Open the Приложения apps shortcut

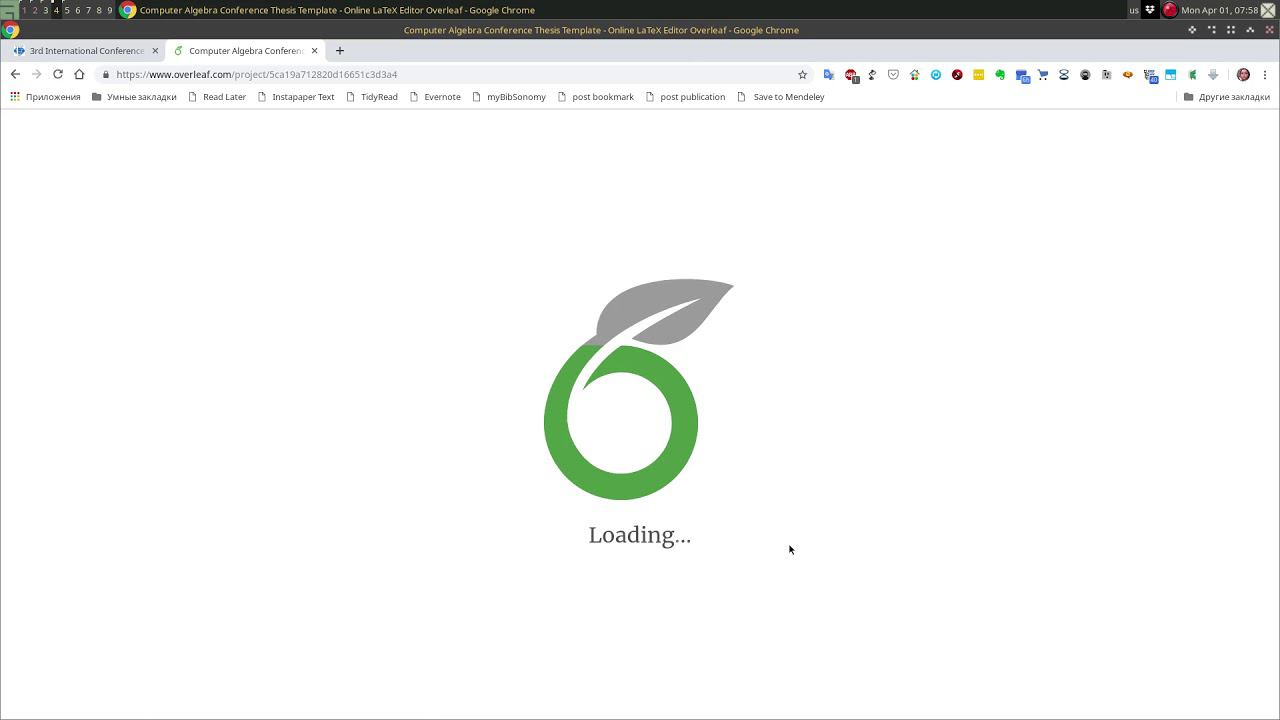pyautogui.click(x=45, y=97)
